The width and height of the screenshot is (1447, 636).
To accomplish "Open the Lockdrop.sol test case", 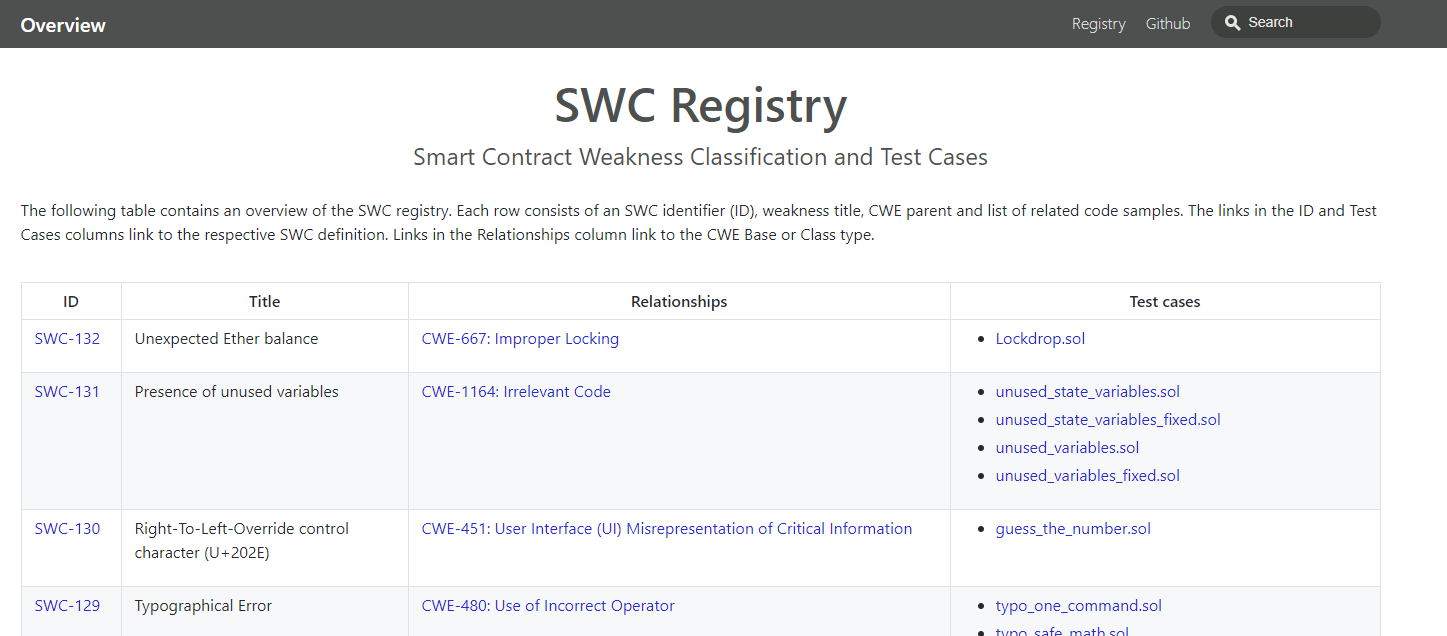I will point(1040,339).
